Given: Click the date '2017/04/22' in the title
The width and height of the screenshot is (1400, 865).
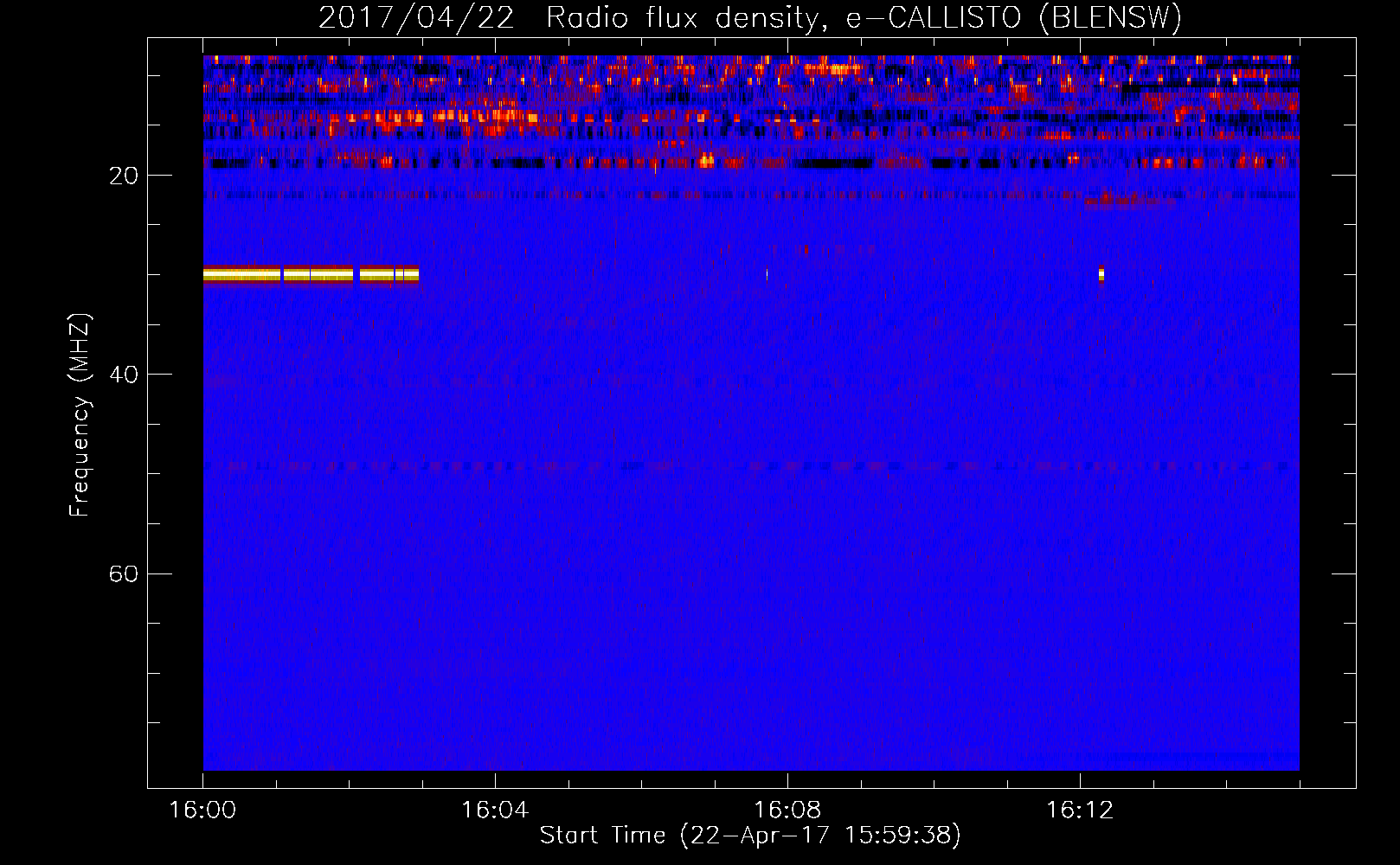Looking at the screenshot, I should (x=416, y=17).
